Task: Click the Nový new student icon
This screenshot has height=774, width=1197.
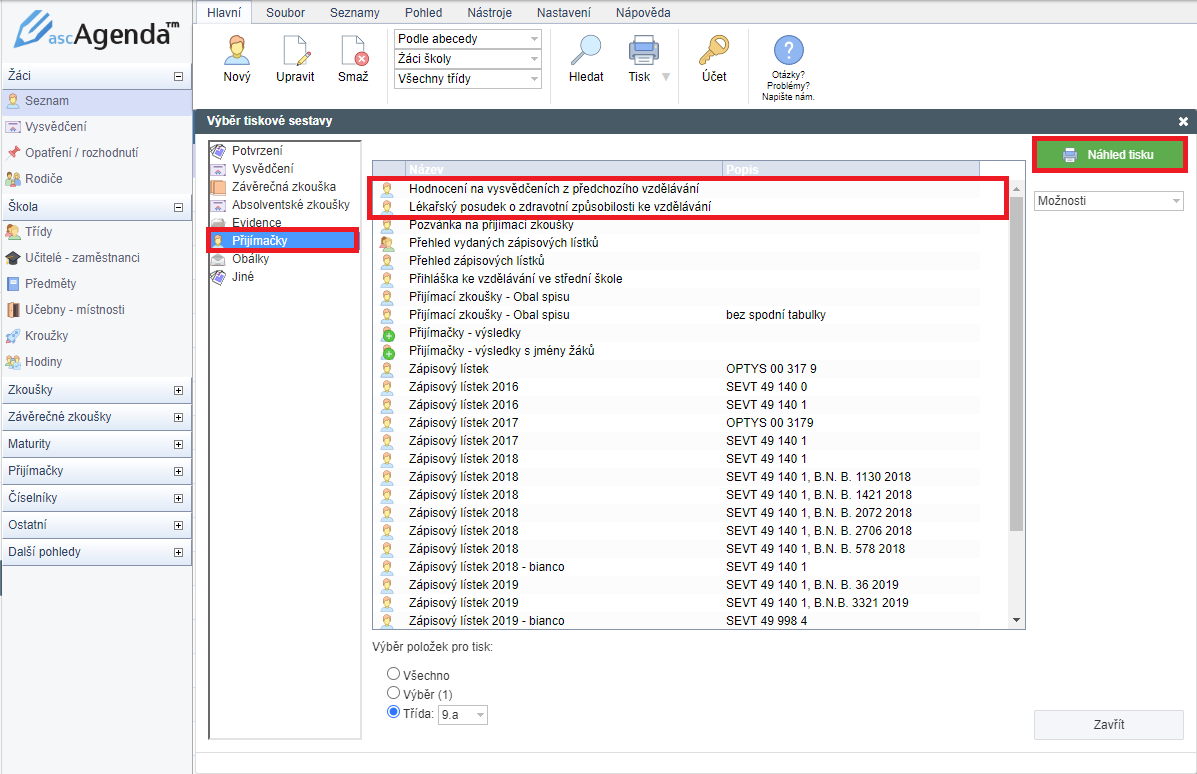Action: [237, 52]
